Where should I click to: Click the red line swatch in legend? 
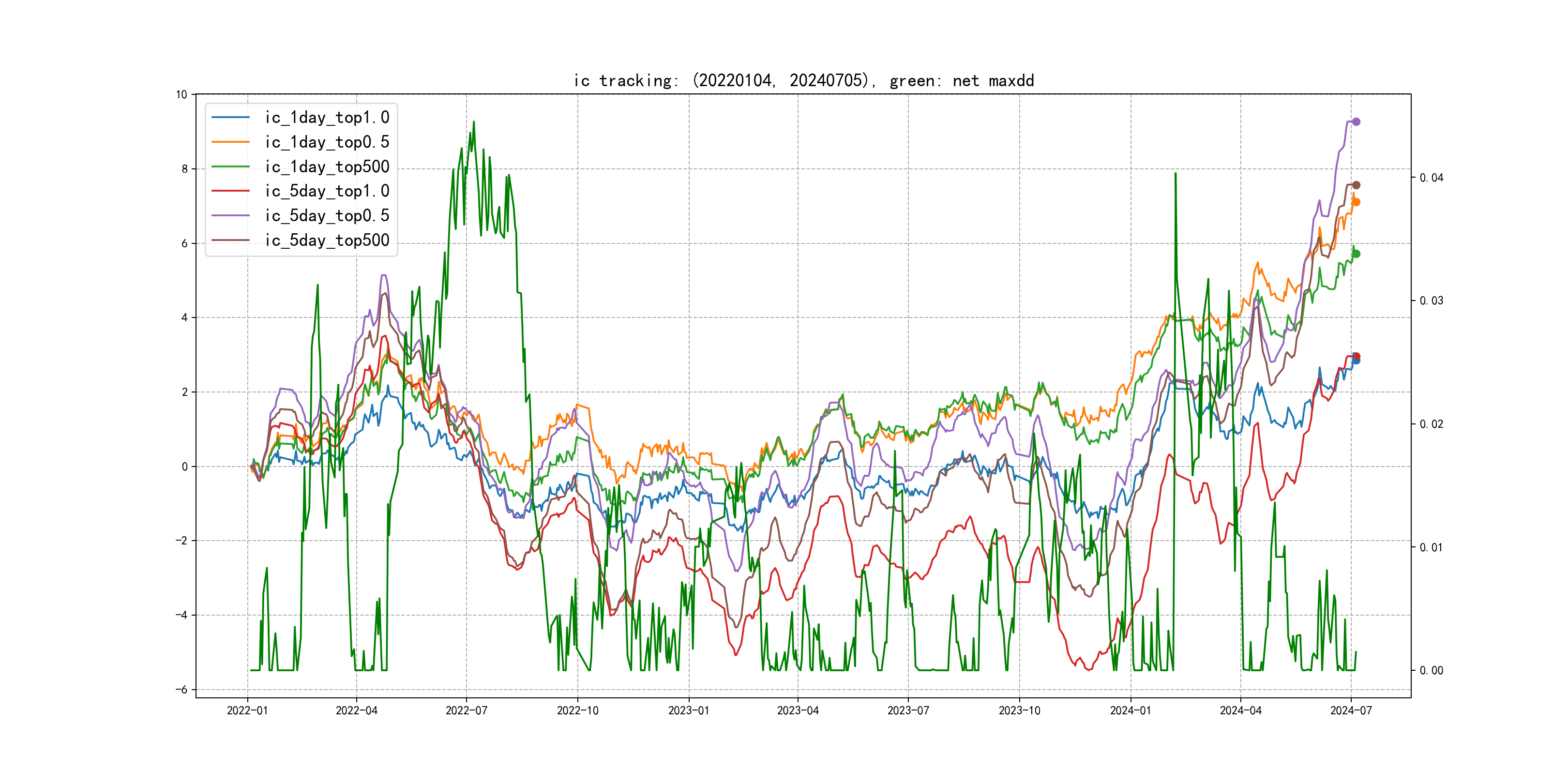[x=231, y=191]
